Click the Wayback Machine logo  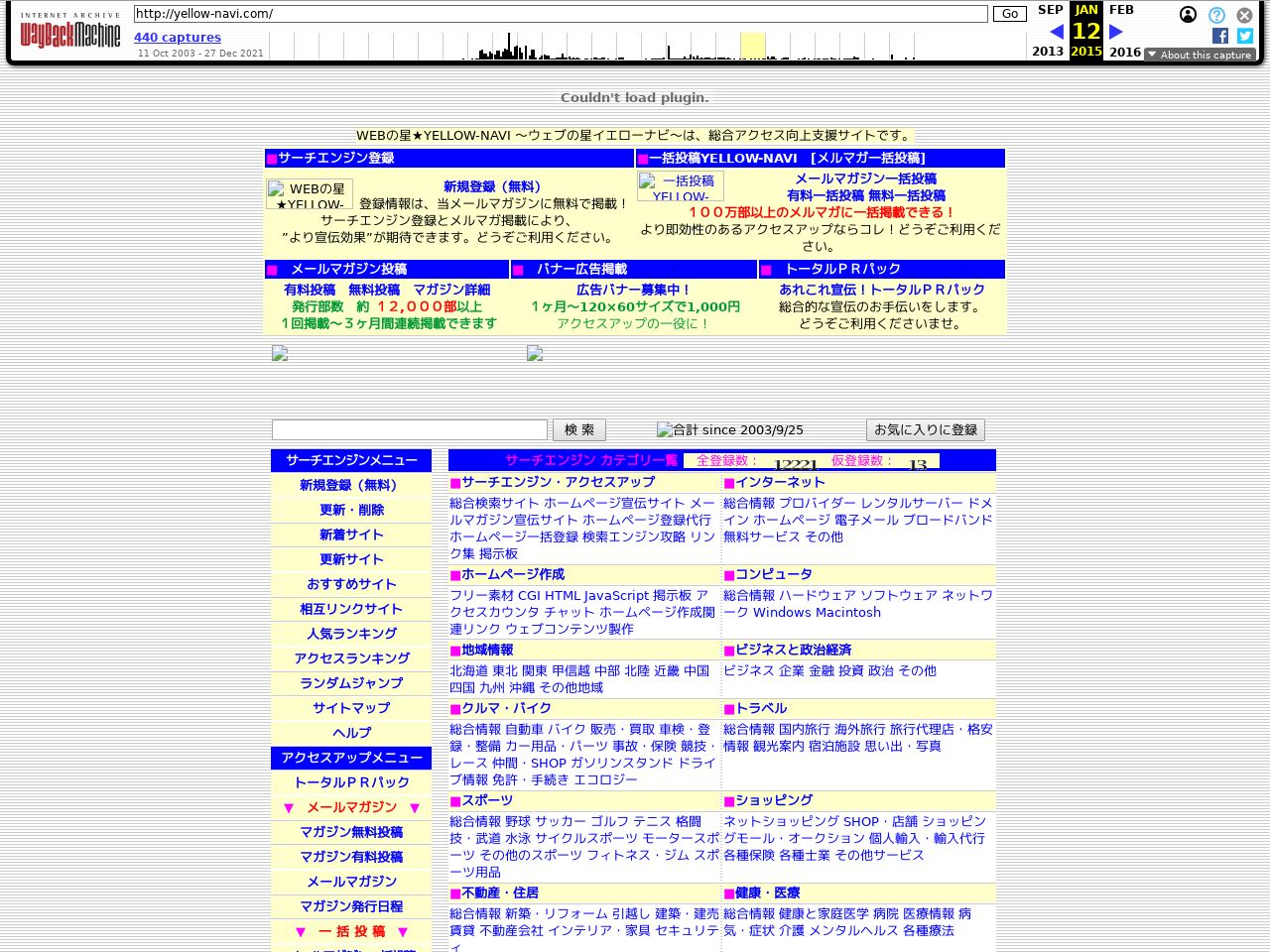click(x=69, y=34)
